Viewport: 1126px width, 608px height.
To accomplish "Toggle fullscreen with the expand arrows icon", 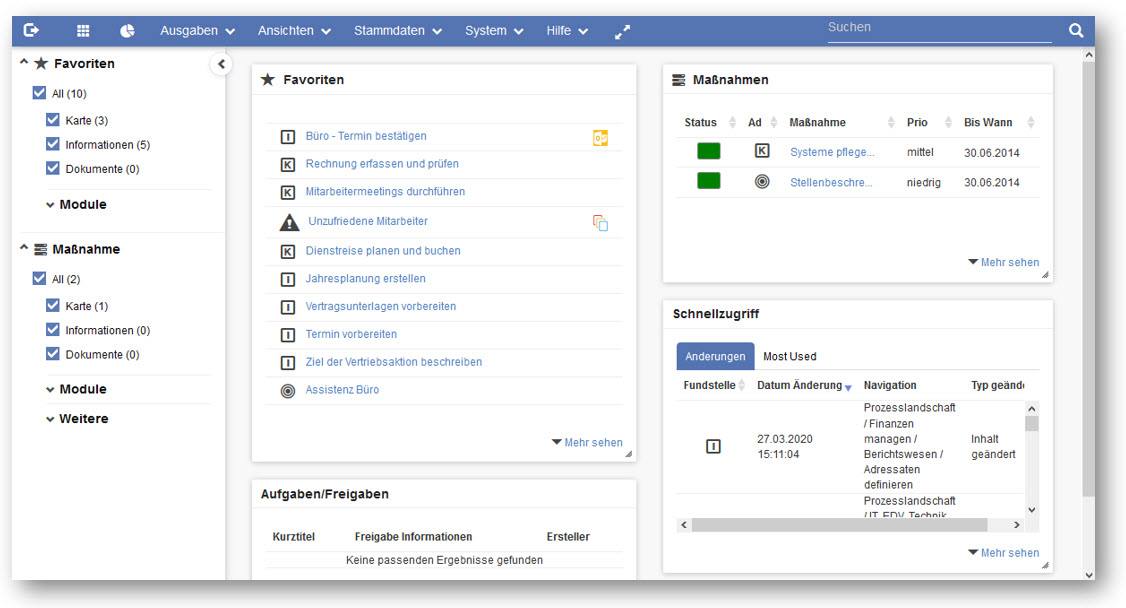I will (x=622, y=32).
